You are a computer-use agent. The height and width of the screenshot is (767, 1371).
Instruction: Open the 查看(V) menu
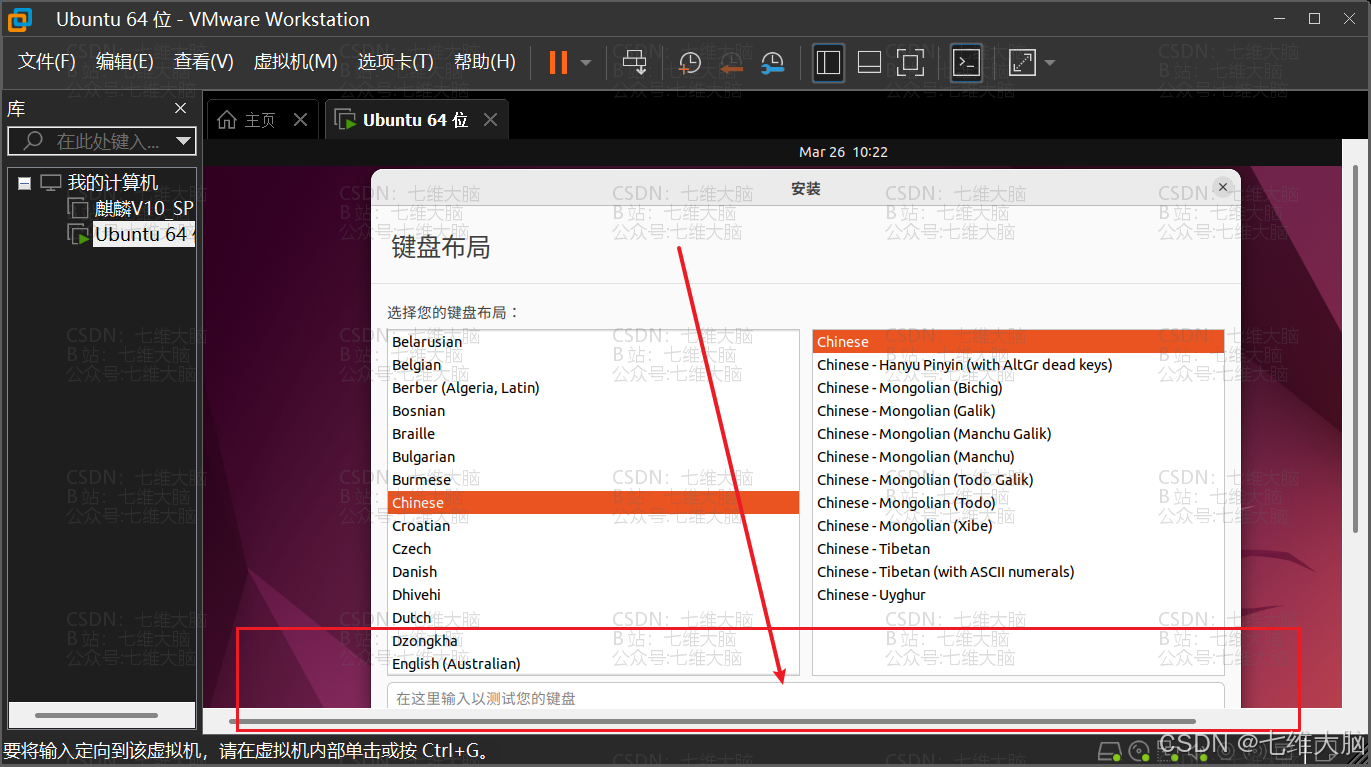[204, 62]
